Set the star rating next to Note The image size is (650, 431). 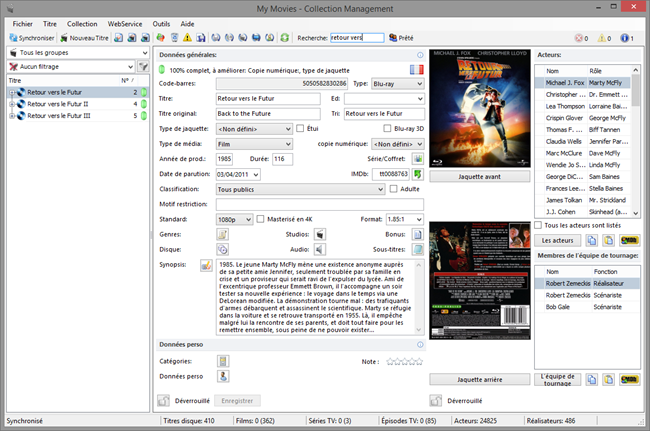click(x=404, y=361)
